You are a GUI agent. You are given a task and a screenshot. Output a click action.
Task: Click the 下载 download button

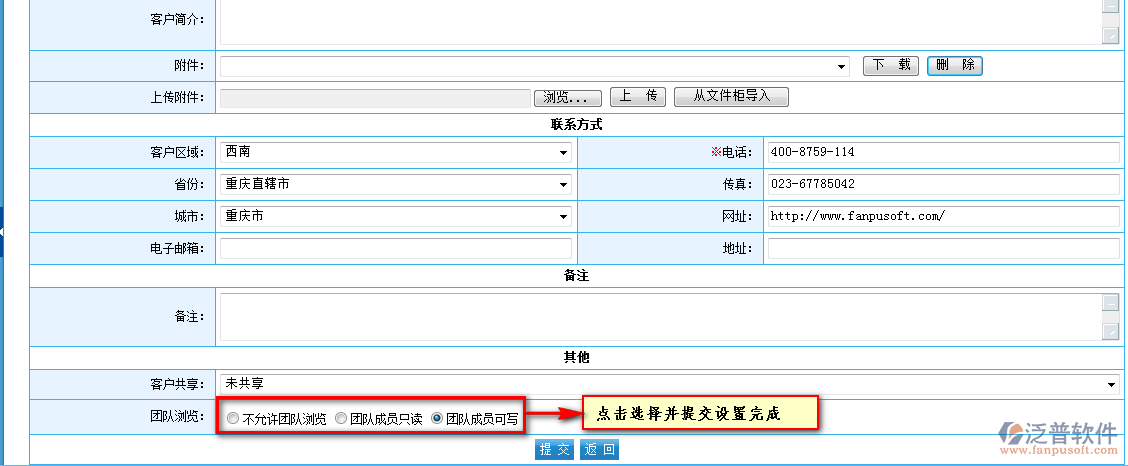coord(891,66)
